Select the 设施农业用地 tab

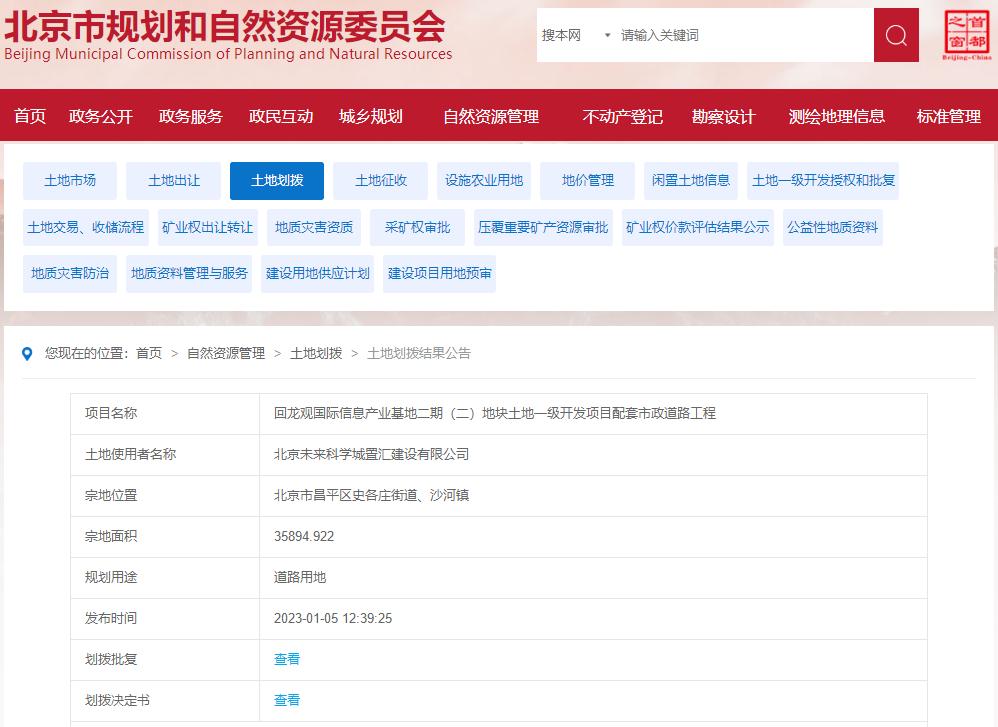(484, 181)
